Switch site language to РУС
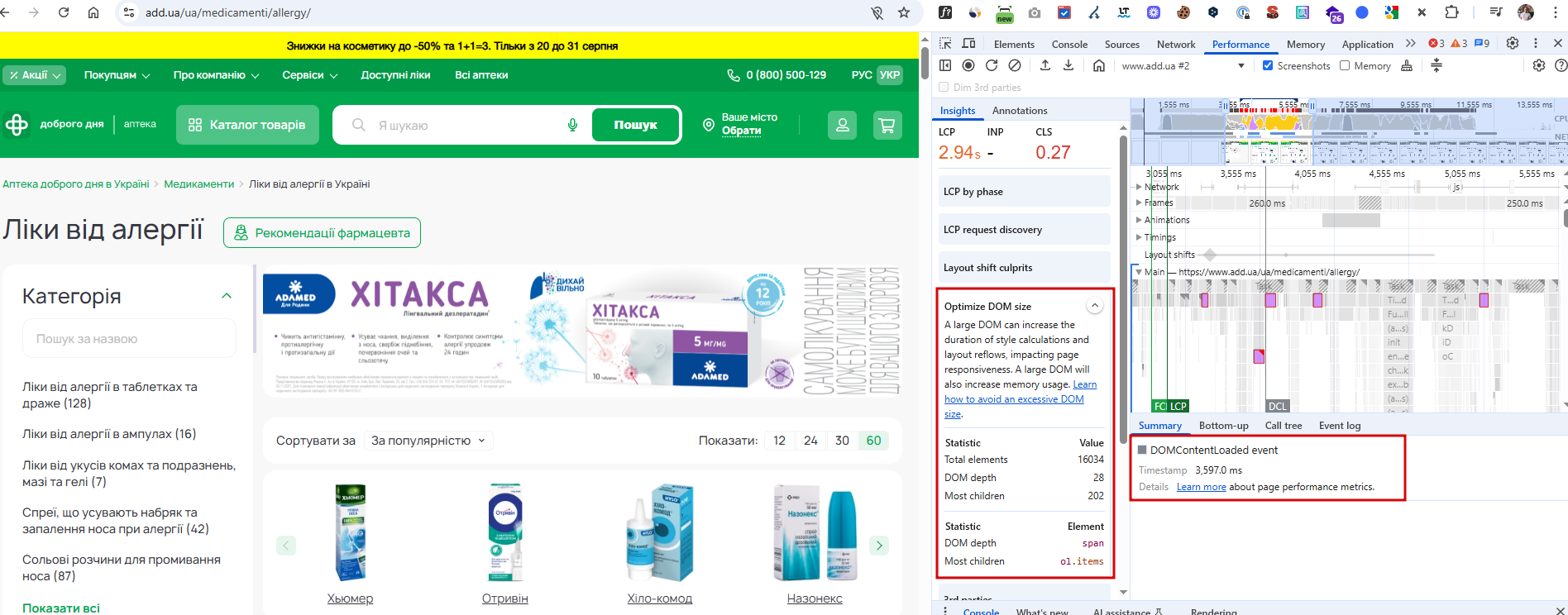The height and width of the screenshot is (615, 1568). tap(862, 75)
